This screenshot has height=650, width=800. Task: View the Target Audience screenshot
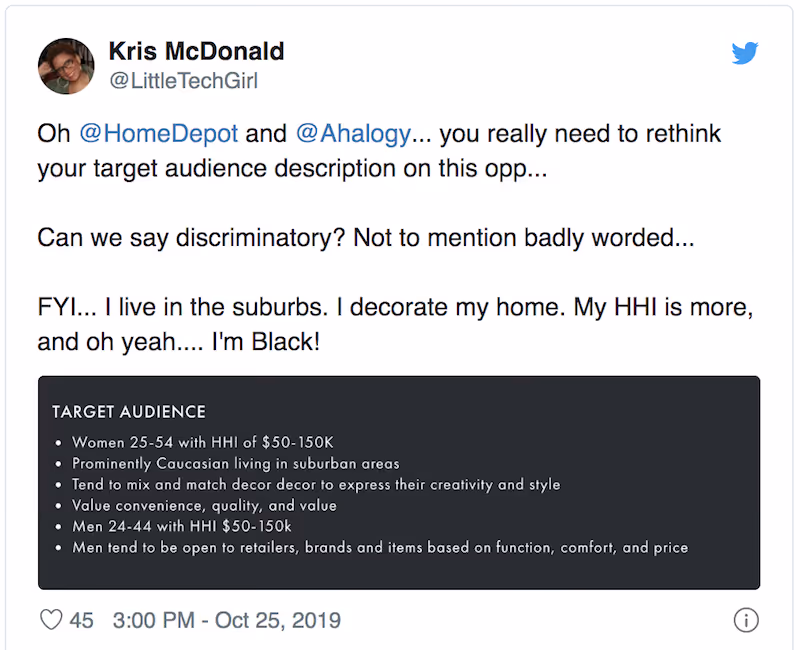(x=400, y=480)
